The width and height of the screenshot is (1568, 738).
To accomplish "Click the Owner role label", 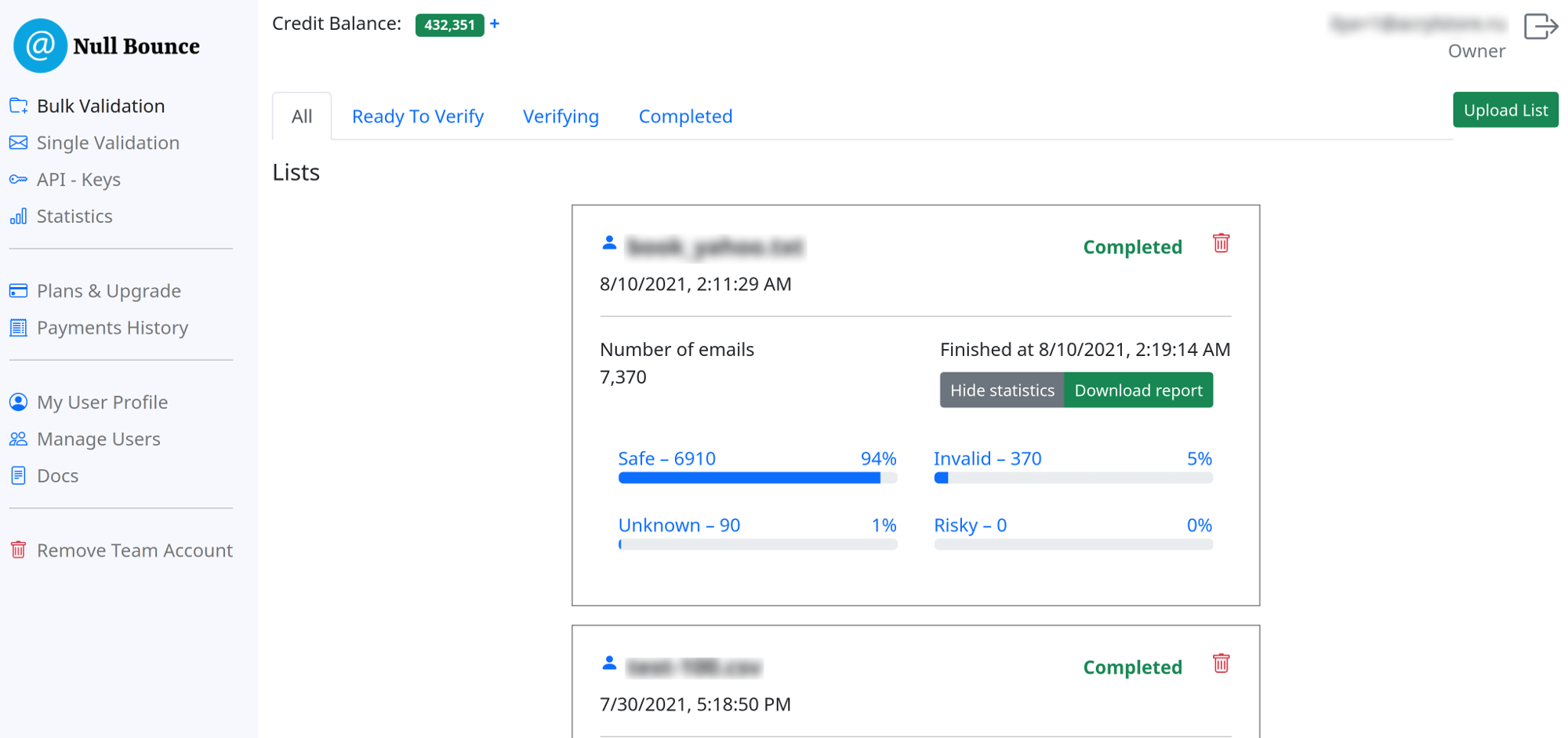I will point(1476,51).
